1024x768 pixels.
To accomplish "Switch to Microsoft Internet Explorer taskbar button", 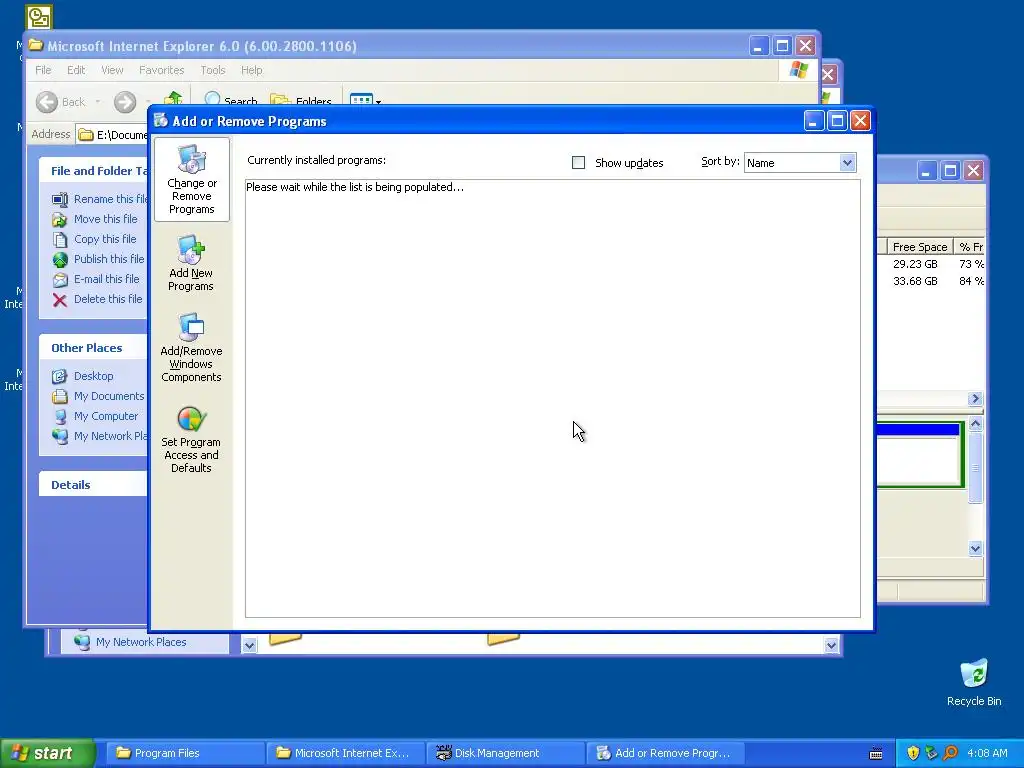I will point(345,753).
